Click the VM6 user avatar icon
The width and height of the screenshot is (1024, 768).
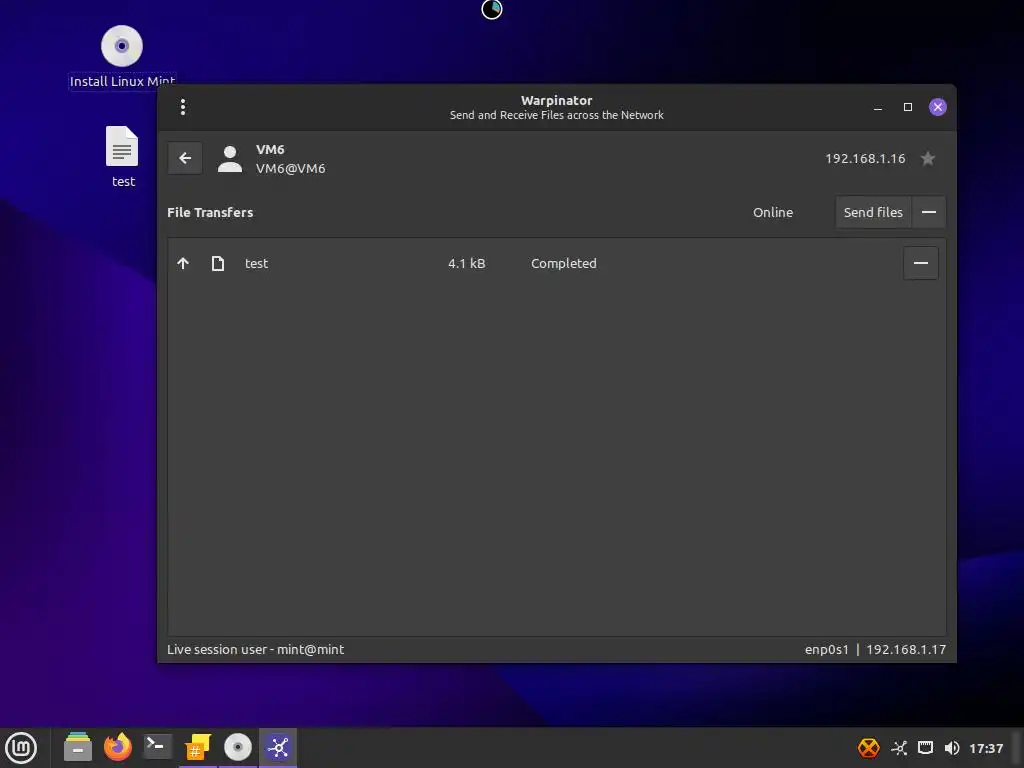click(x=229, y=159)
